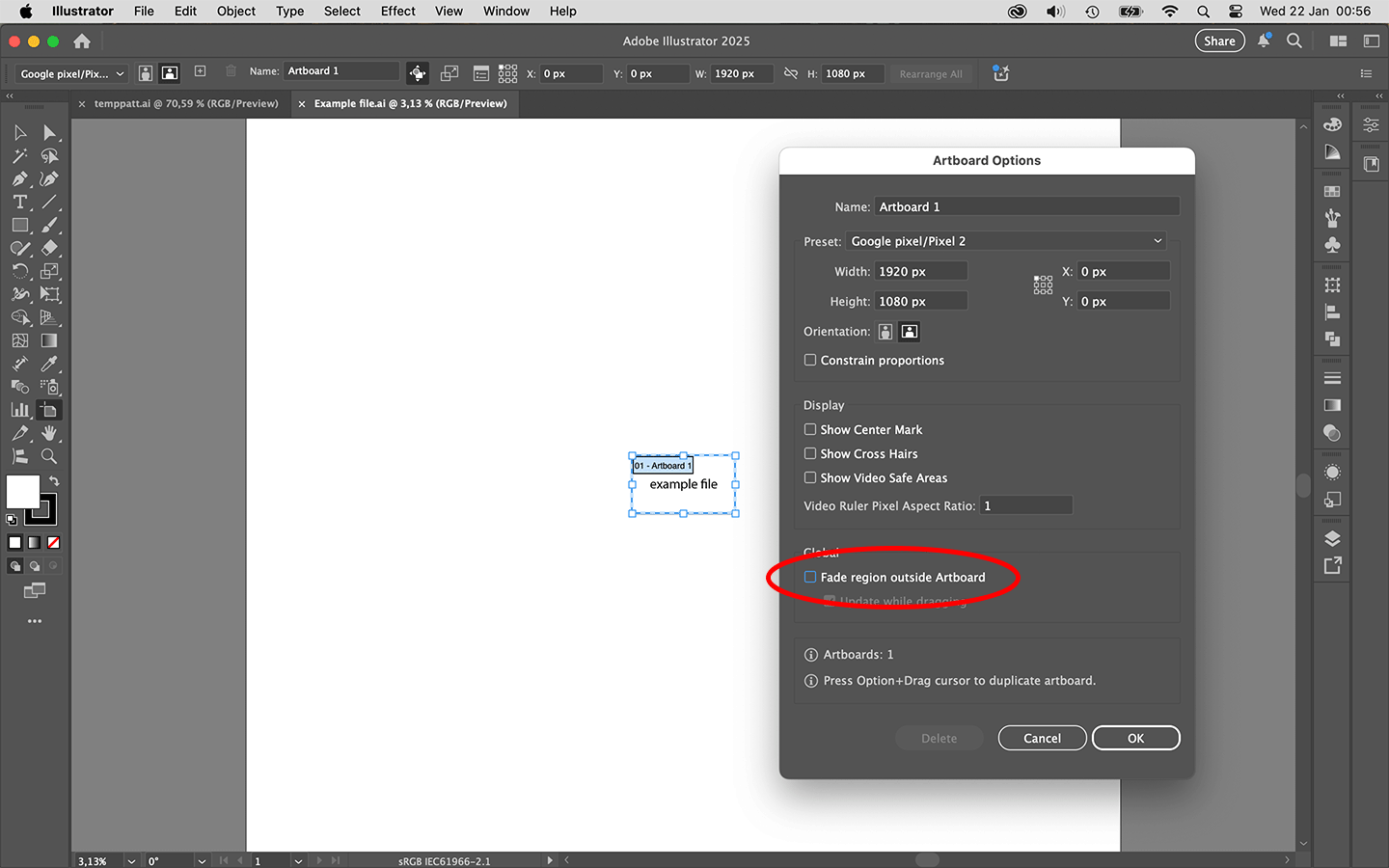Screen dimensions: 1389x868
Task: Open the Effect menu
Action: pyautogui.click(x=397, y=11)
